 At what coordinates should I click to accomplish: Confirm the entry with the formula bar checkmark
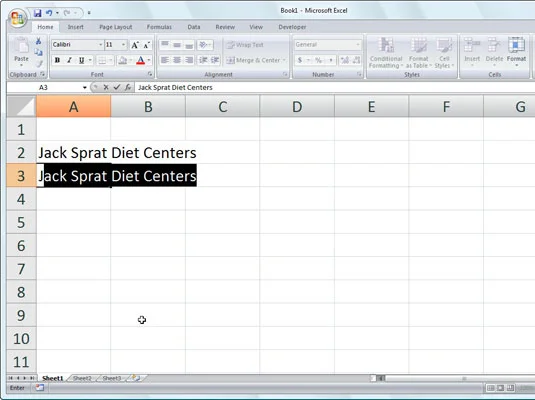click(117, 87)
